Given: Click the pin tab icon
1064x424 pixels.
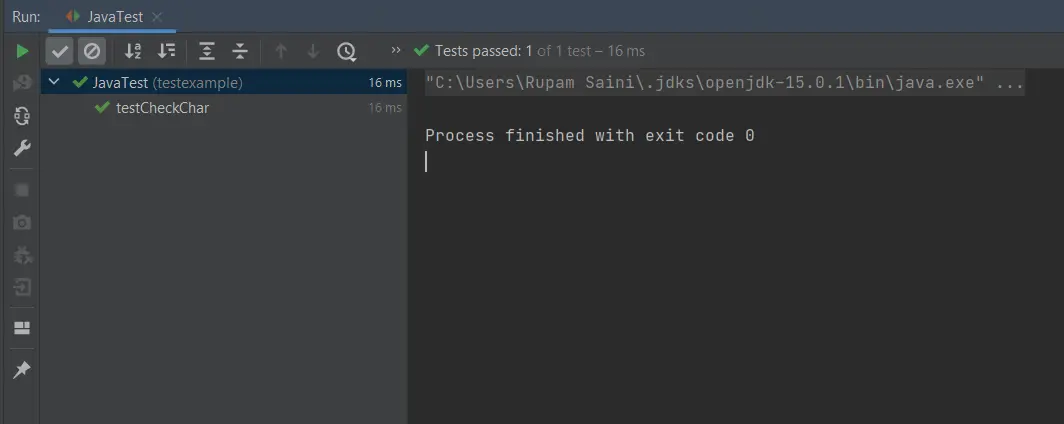Looking at the screenshot, I should pyautogui.click(x=22, y=370).
